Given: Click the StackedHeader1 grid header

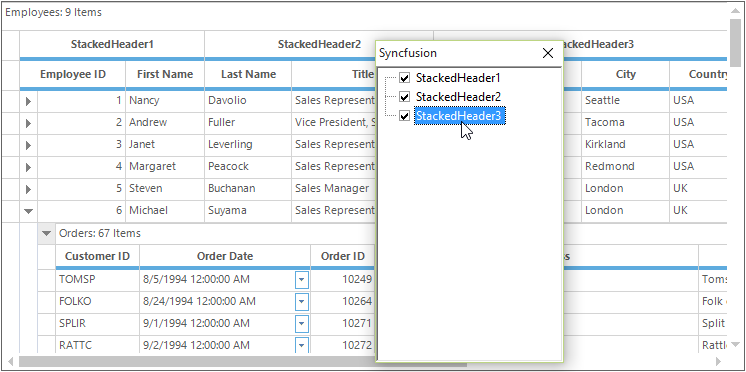Looking at the screenshot, I should 112,45.
